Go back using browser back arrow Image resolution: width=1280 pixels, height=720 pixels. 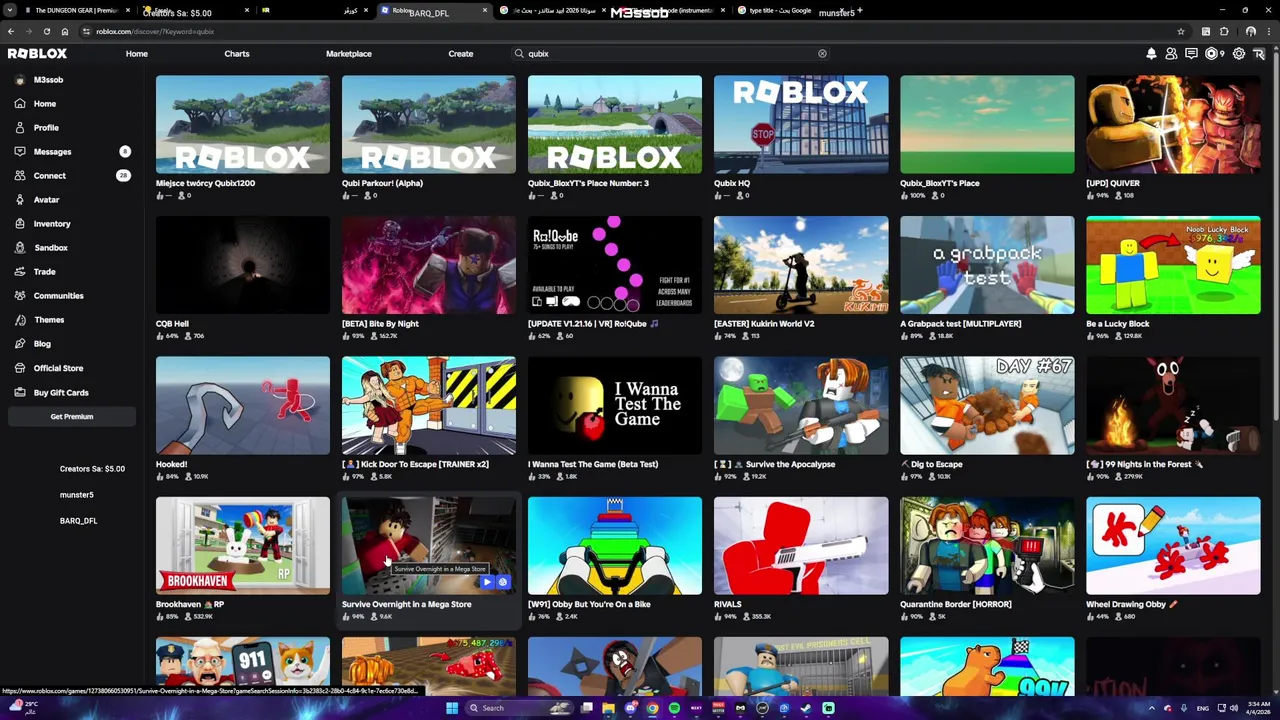pyautogui.click(x=10, y=31)
